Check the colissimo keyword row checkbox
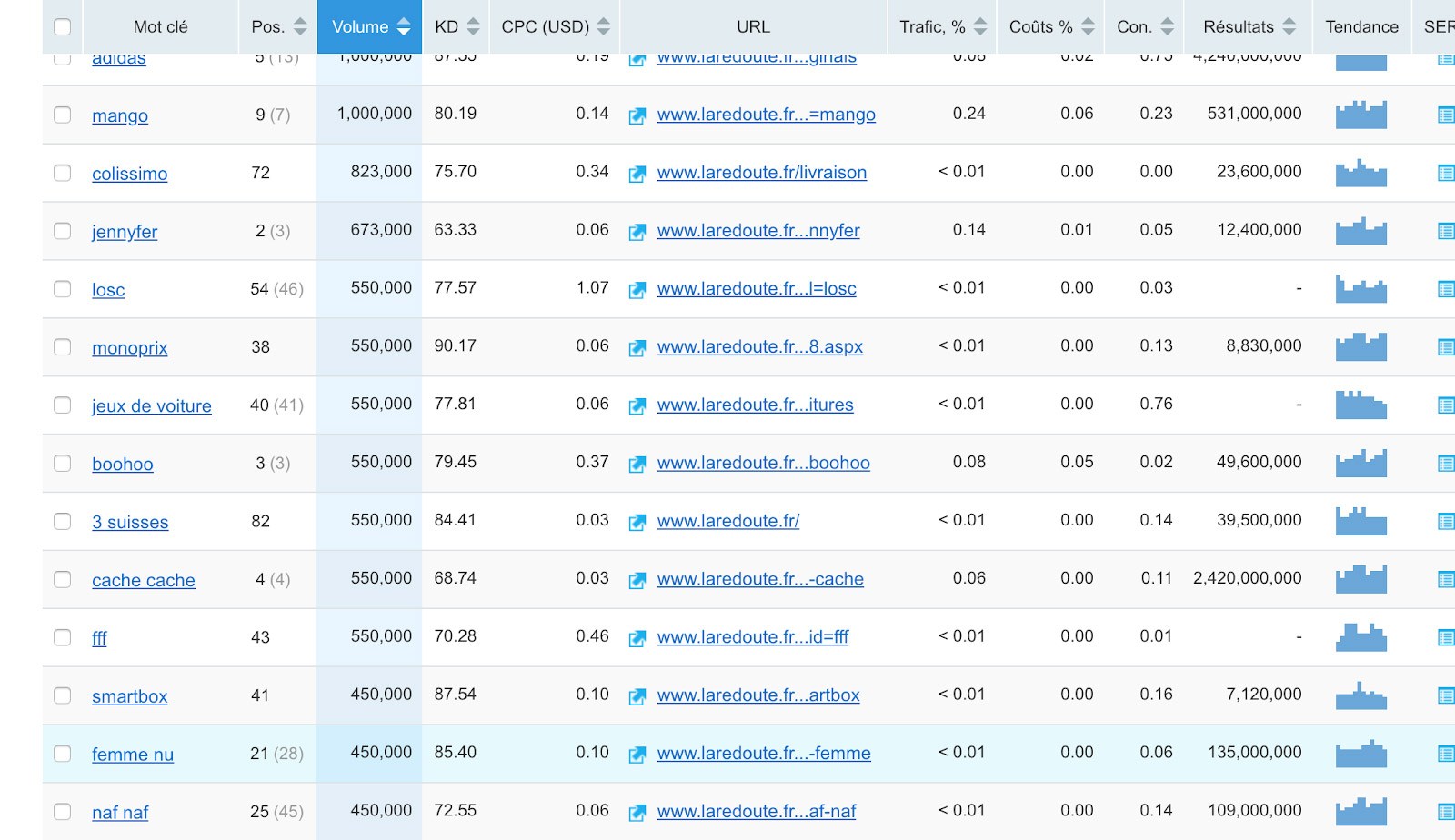The image size is (1455, 840). click(x=63, y=173)
